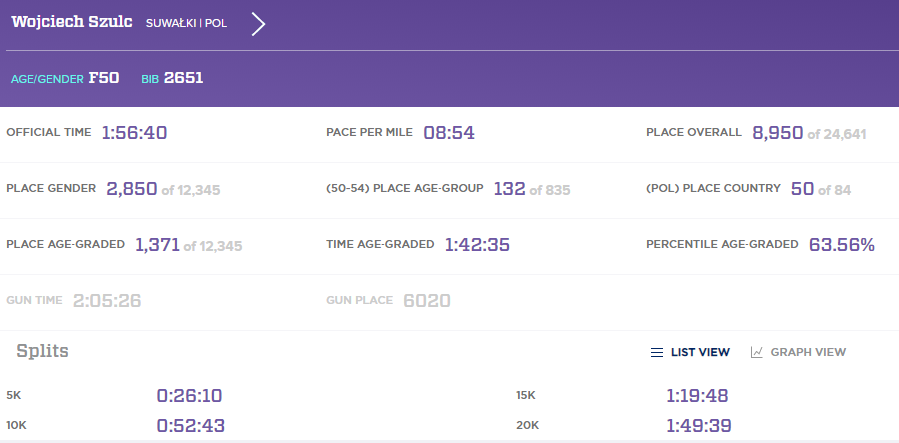
Task: Click the place country value 50
Action: [x=801, y=189]
